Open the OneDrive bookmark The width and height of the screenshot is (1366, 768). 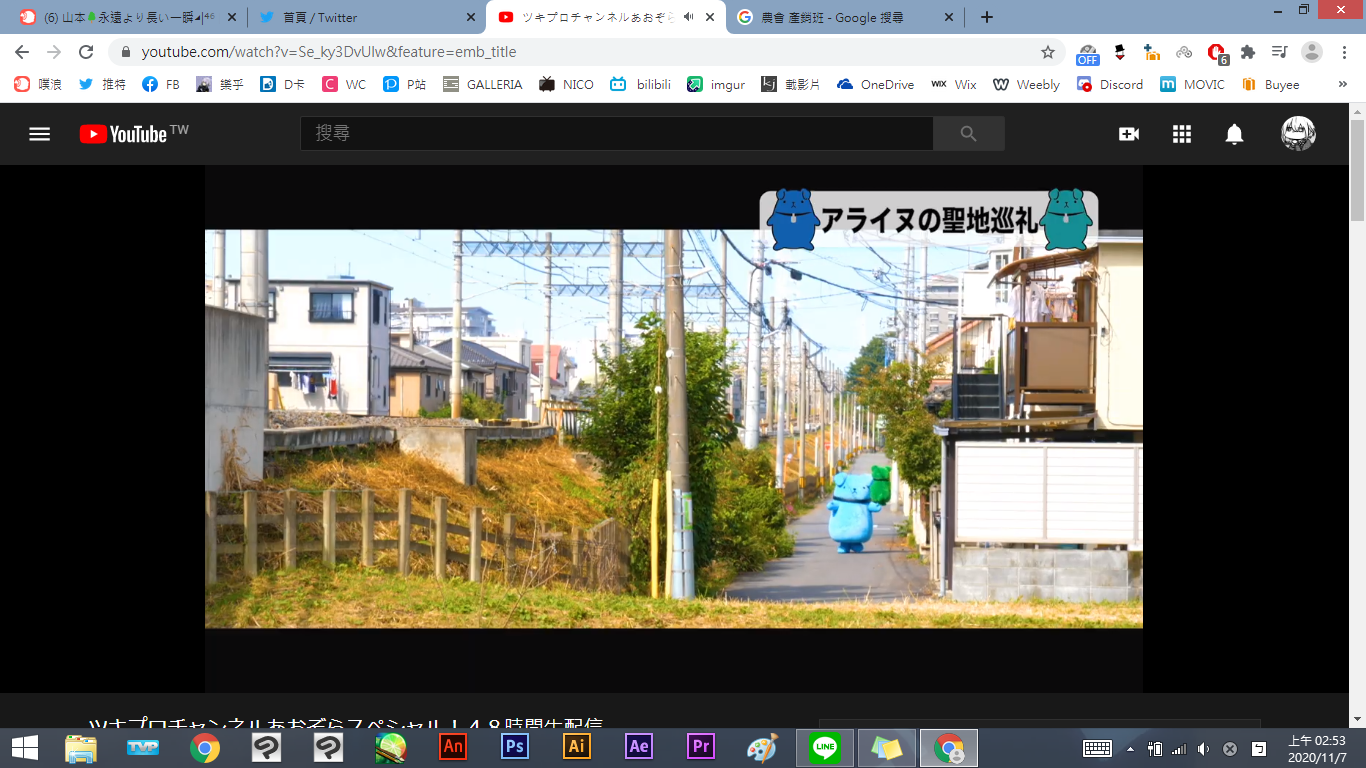point(876,85)
